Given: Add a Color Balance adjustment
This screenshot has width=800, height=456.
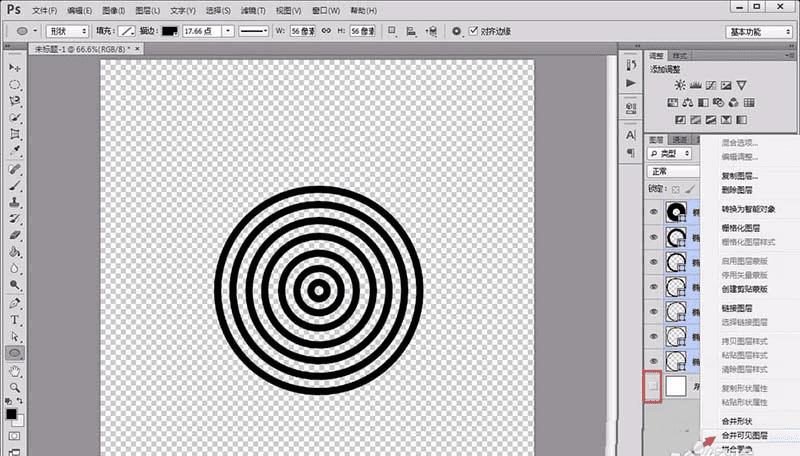Looking at the screenshot, I should click(x=688, y=103).
